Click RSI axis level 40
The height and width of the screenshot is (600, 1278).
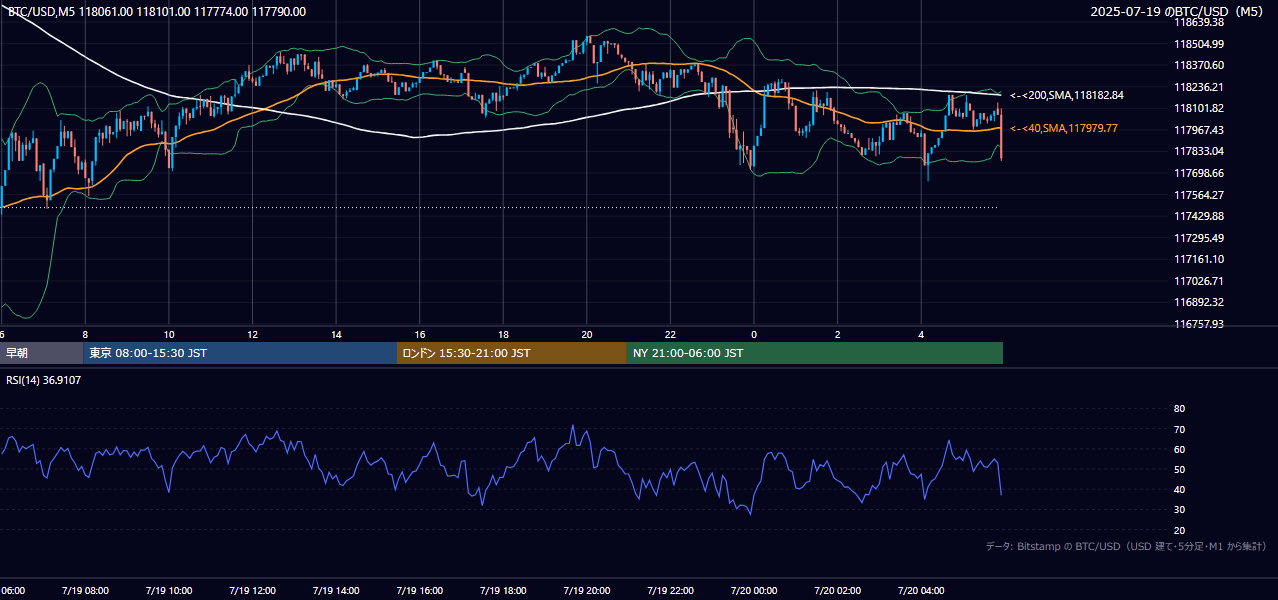1179,489
